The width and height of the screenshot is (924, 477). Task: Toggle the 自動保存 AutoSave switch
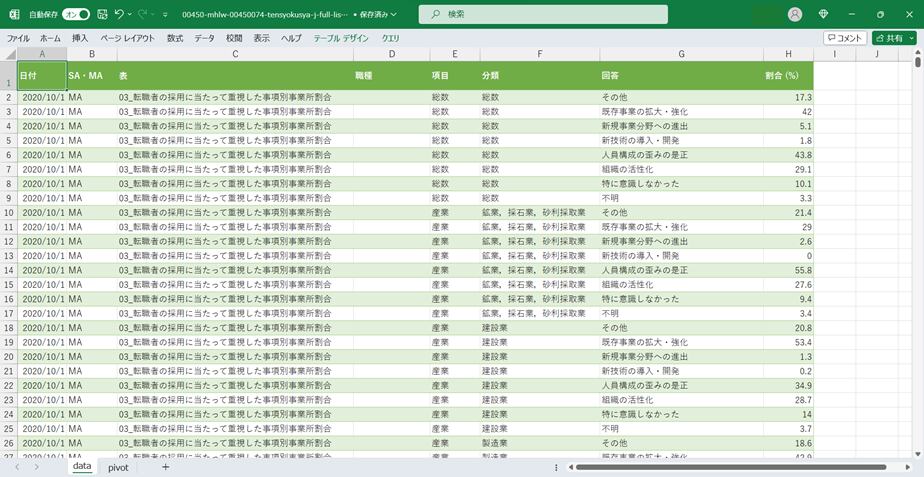pos(75,14)
